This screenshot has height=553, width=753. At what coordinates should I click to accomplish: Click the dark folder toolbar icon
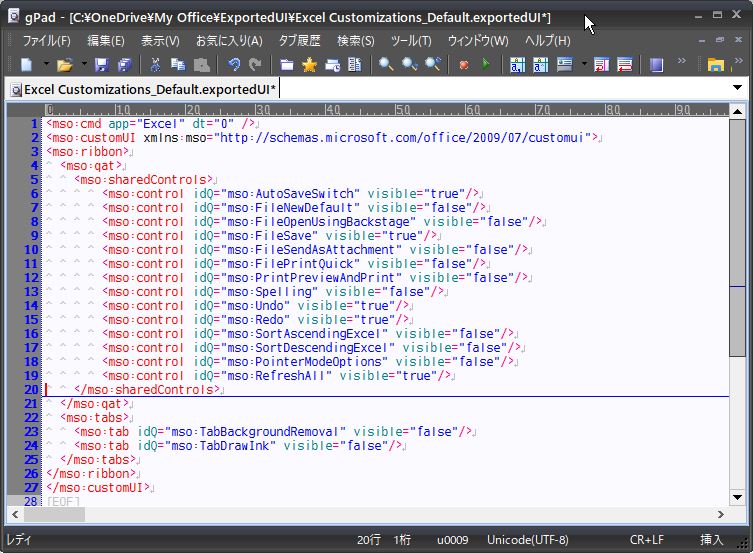click(287, 64)
